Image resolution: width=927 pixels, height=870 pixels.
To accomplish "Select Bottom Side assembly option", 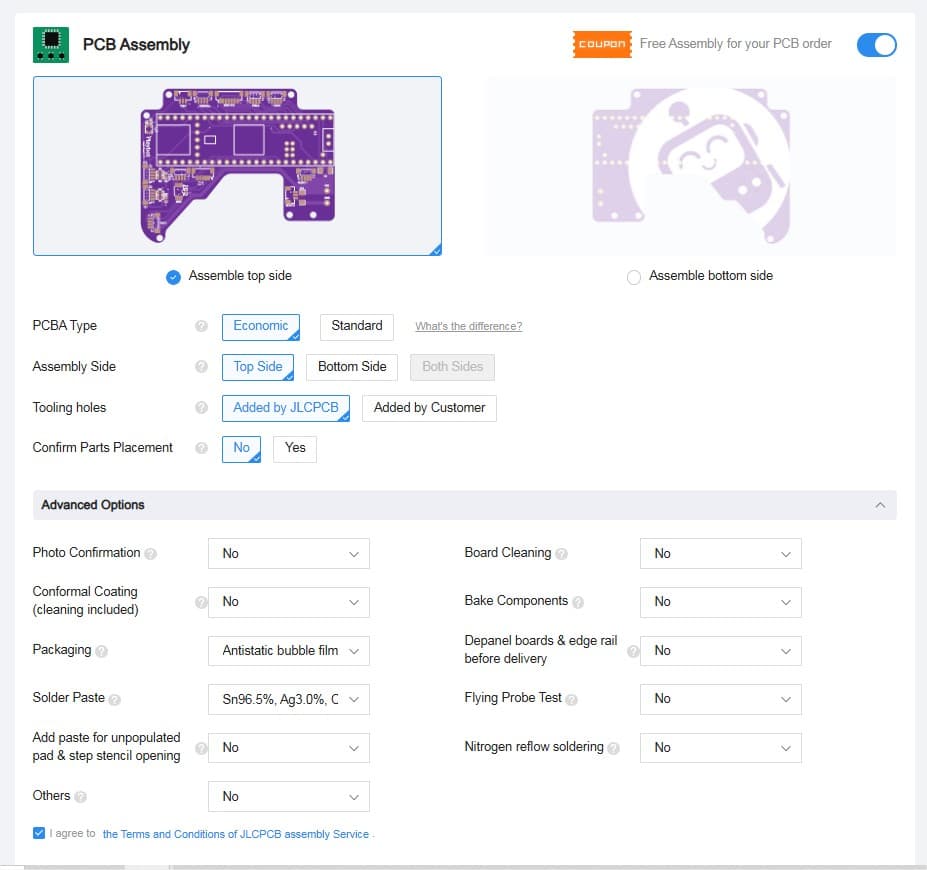I will click(x=352, y=368).
